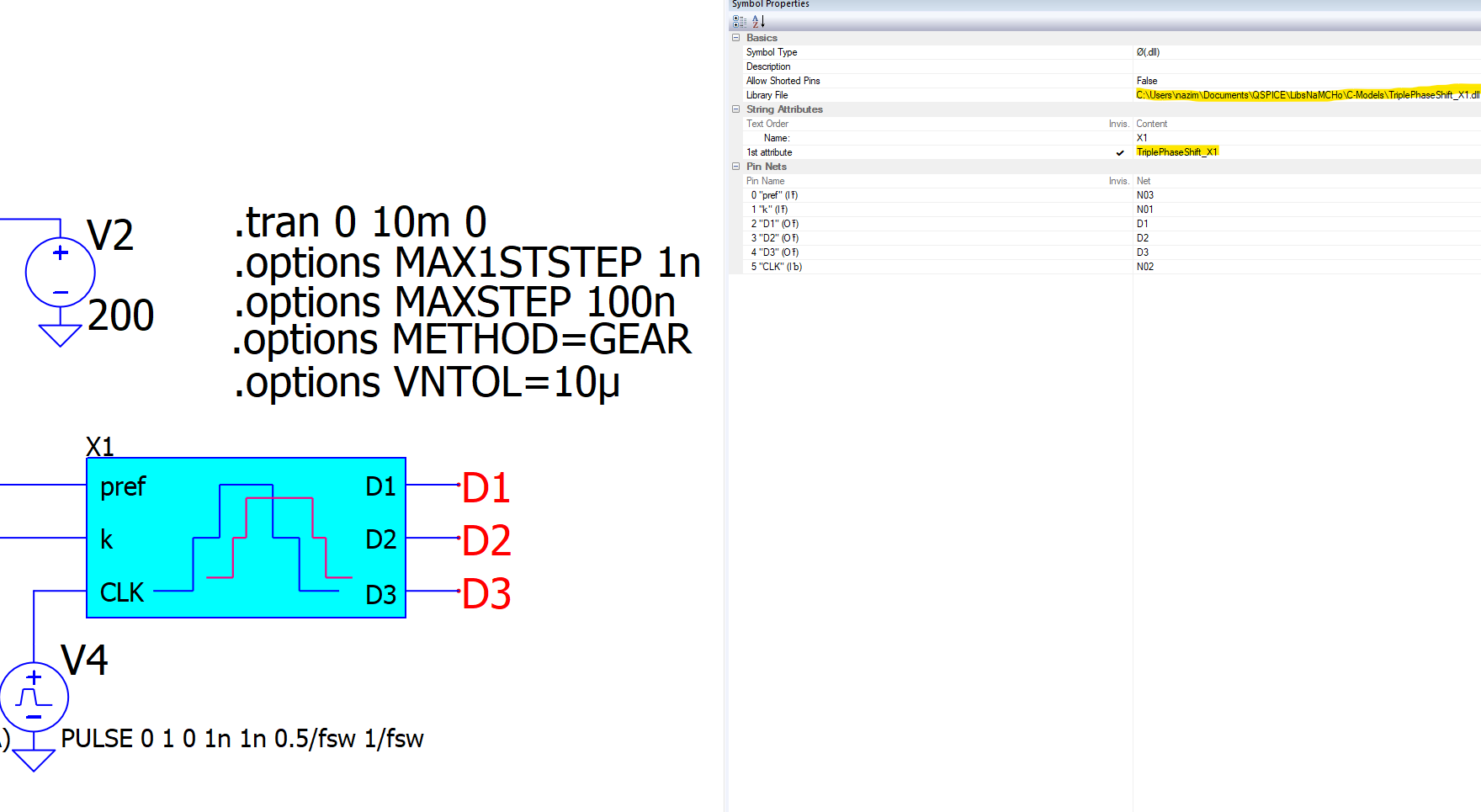Click the ground symbol under V4
This screenshot has height=812, width=1481.
tap(34, 760)
